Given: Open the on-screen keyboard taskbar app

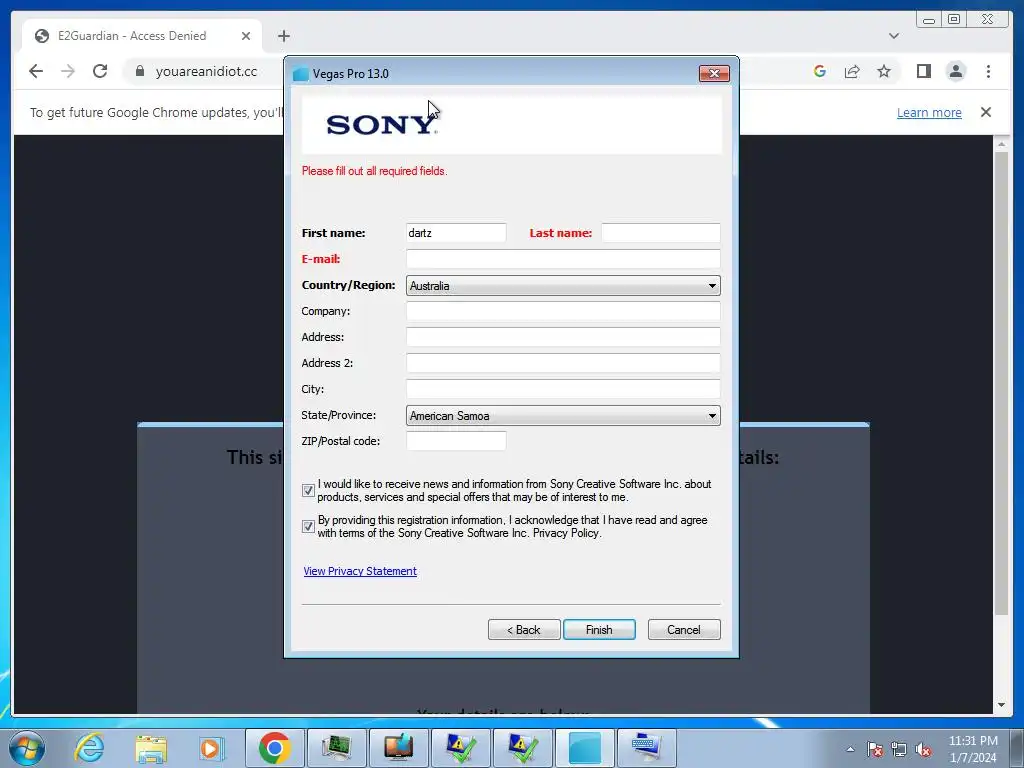Looking at the screenshot, I should (647, 748).
